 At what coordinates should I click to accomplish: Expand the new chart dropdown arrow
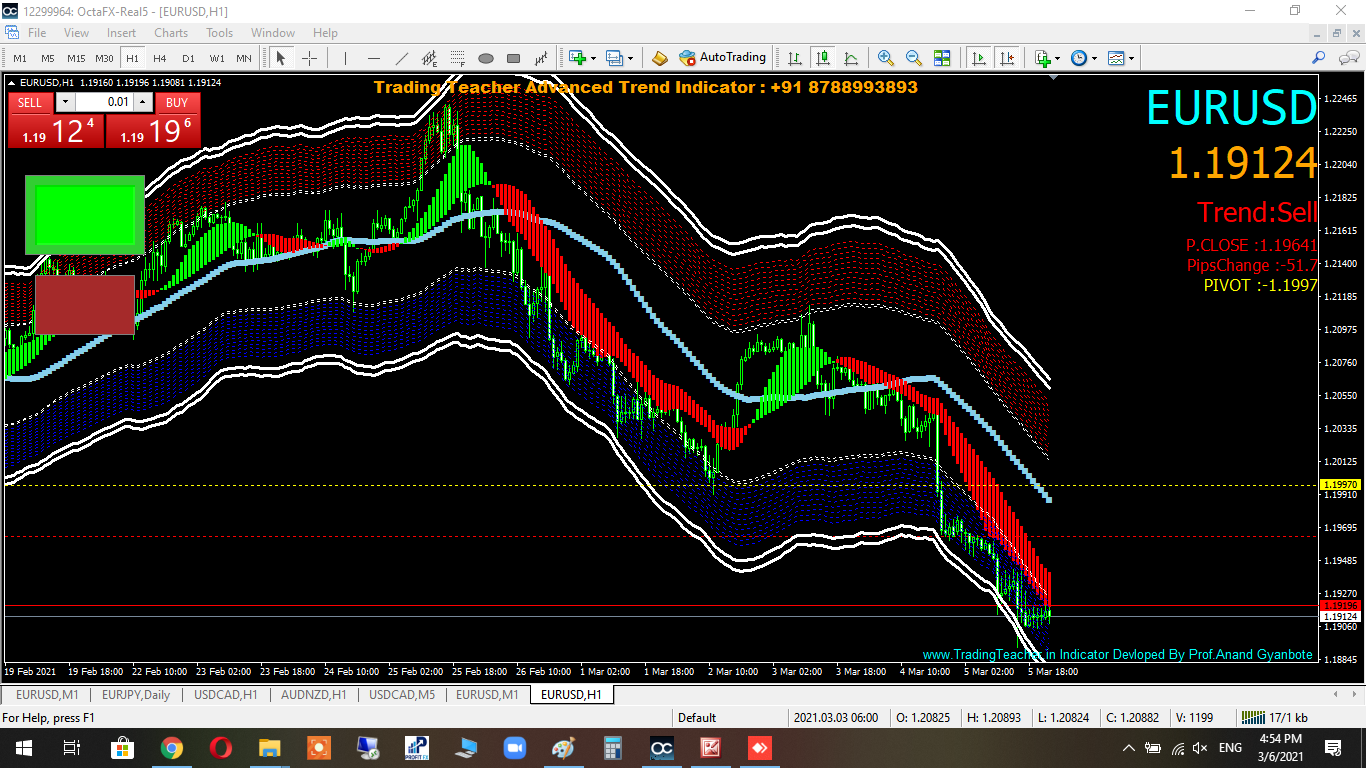[593, 58]
